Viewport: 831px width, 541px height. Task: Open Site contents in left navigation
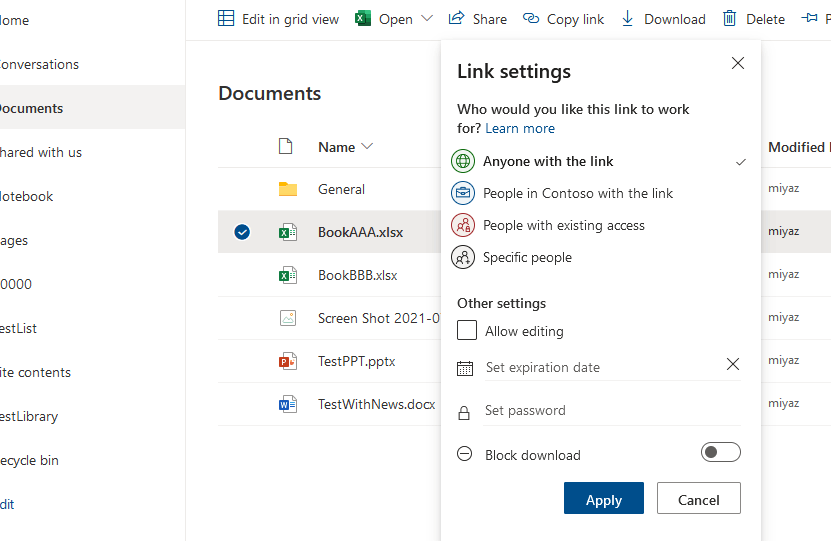coord(35,372)
